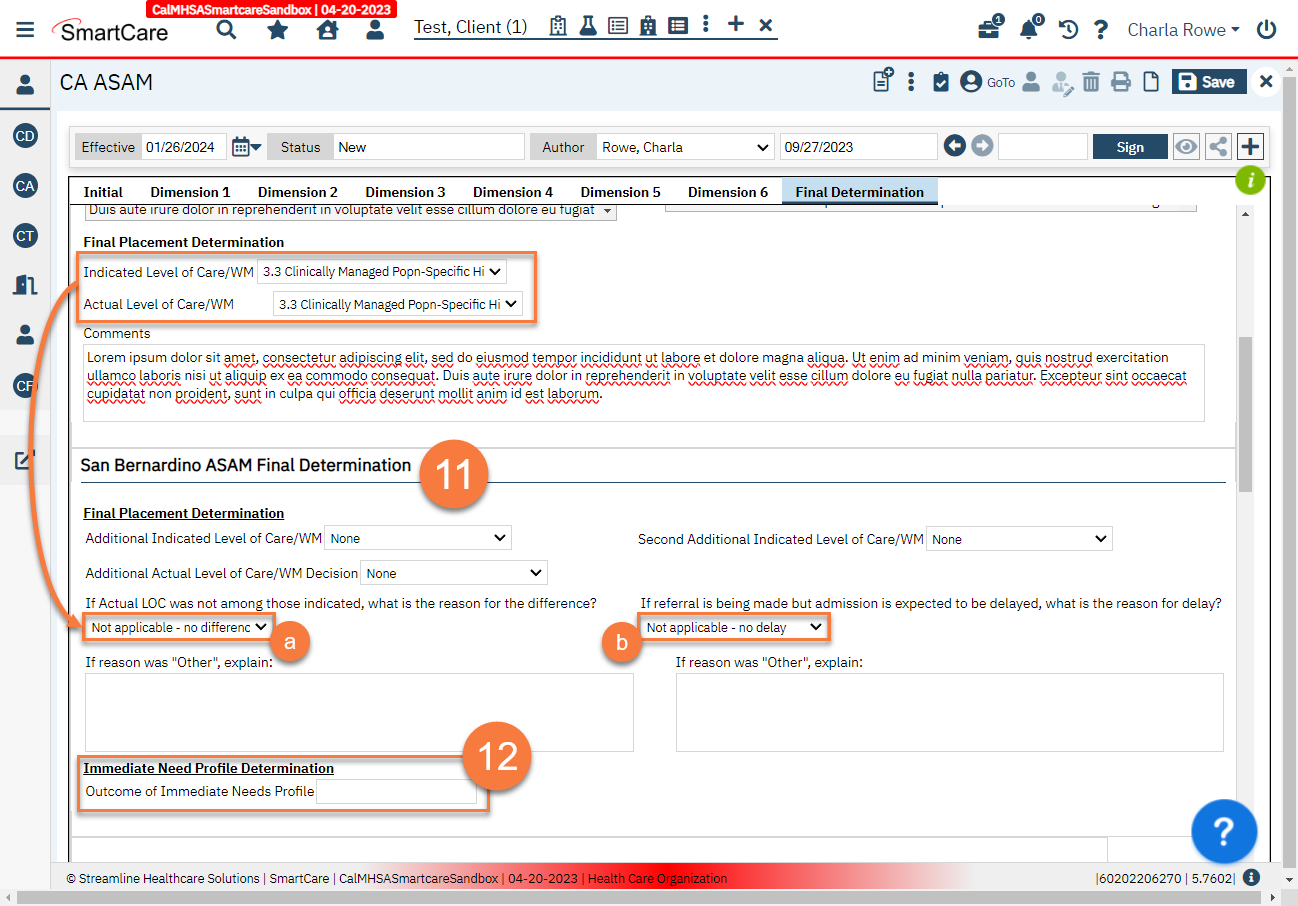Click the search magnifier icon in top bar
The image size is (1298, 906).
tap(227, 29)
